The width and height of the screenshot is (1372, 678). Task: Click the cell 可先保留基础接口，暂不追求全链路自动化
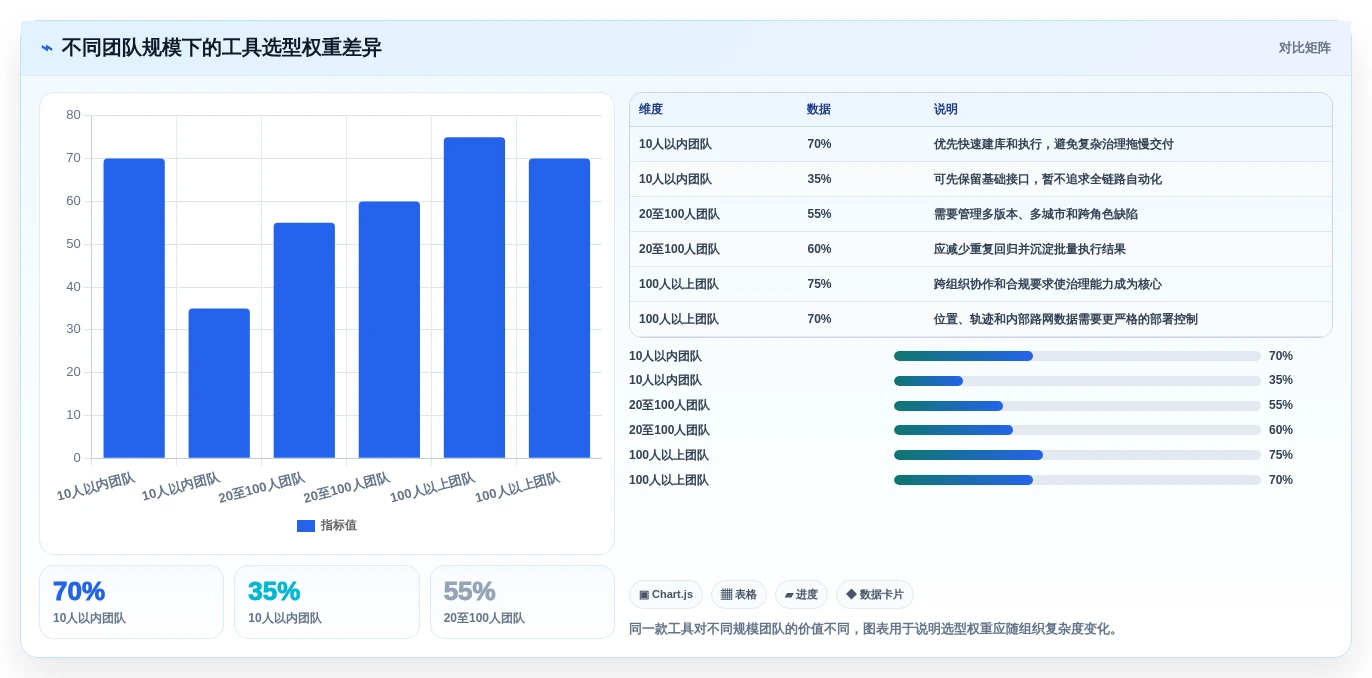1048,179
